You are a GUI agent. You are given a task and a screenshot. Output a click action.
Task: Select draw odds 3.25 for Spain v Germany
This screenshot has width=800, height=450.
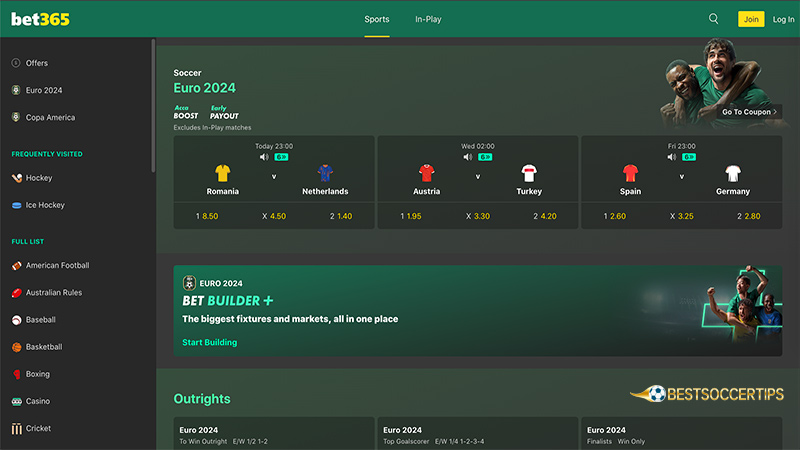click(x=682, y=216)
